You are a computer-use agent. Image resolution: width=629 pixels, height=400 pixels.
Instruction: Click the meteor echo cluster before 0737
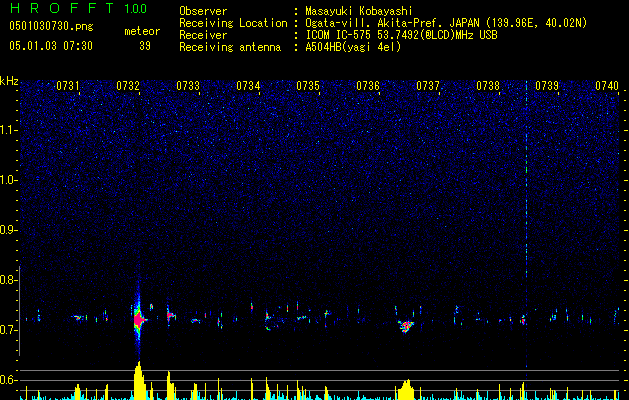(x=406, y=325)
